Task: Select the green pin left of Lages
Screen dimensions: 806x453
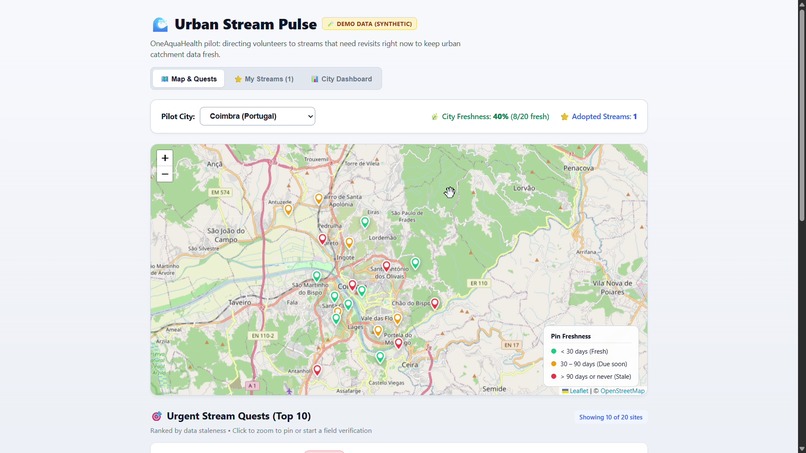Action: pos(336,318)
